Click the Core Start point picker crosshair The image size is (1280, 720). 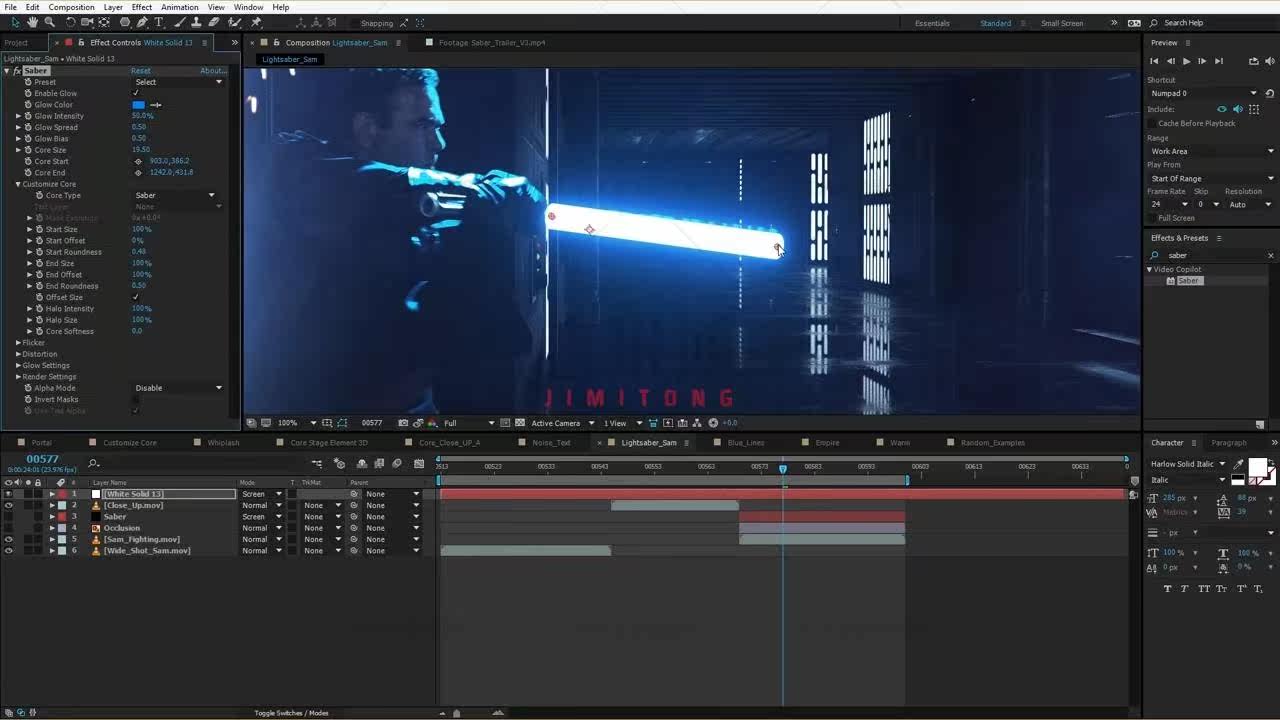(138, 161)
